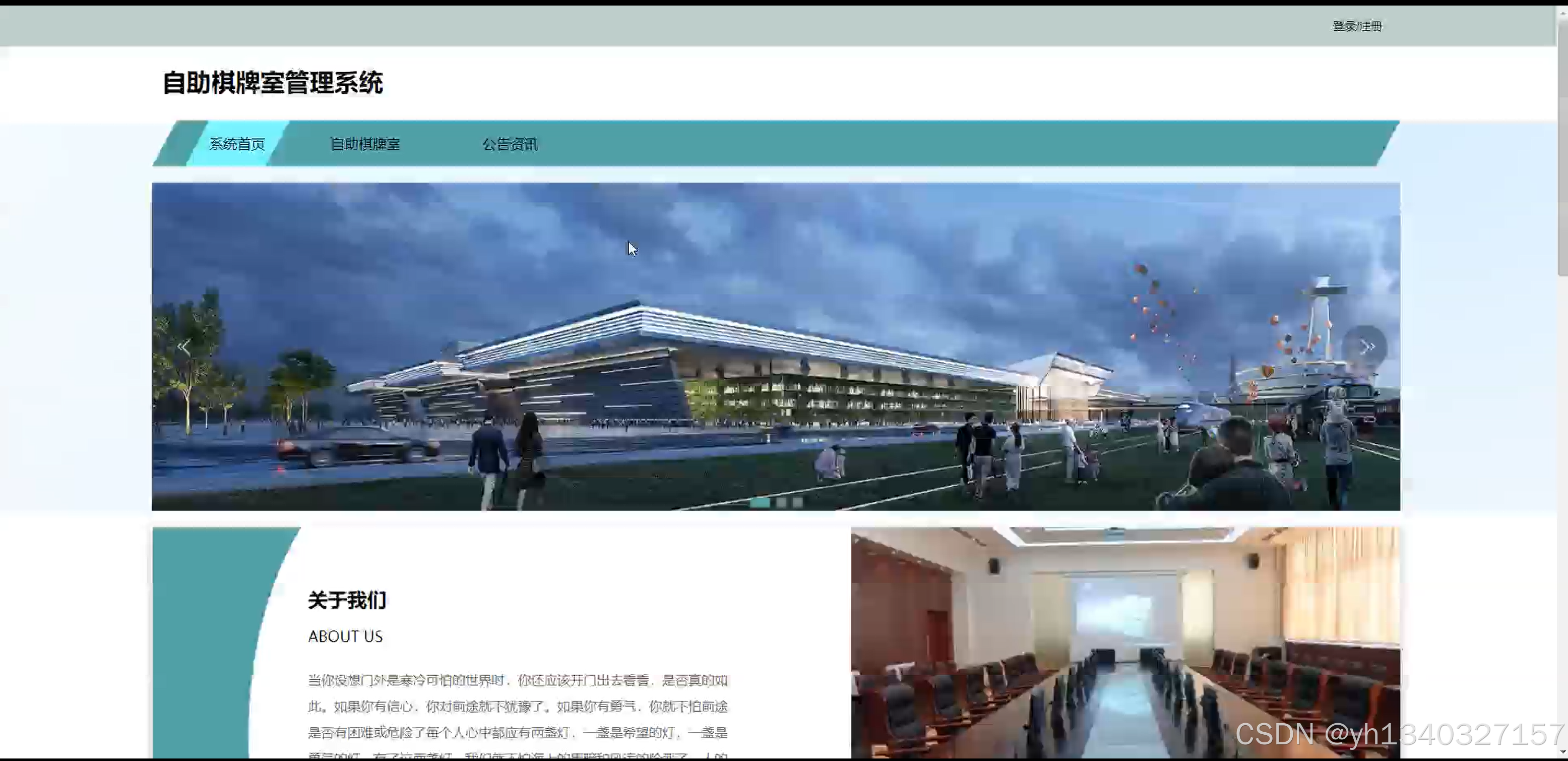Click the about-us paragraph text
The width and height of the screenshot is (1568, 761).
(x=518, y=707)
